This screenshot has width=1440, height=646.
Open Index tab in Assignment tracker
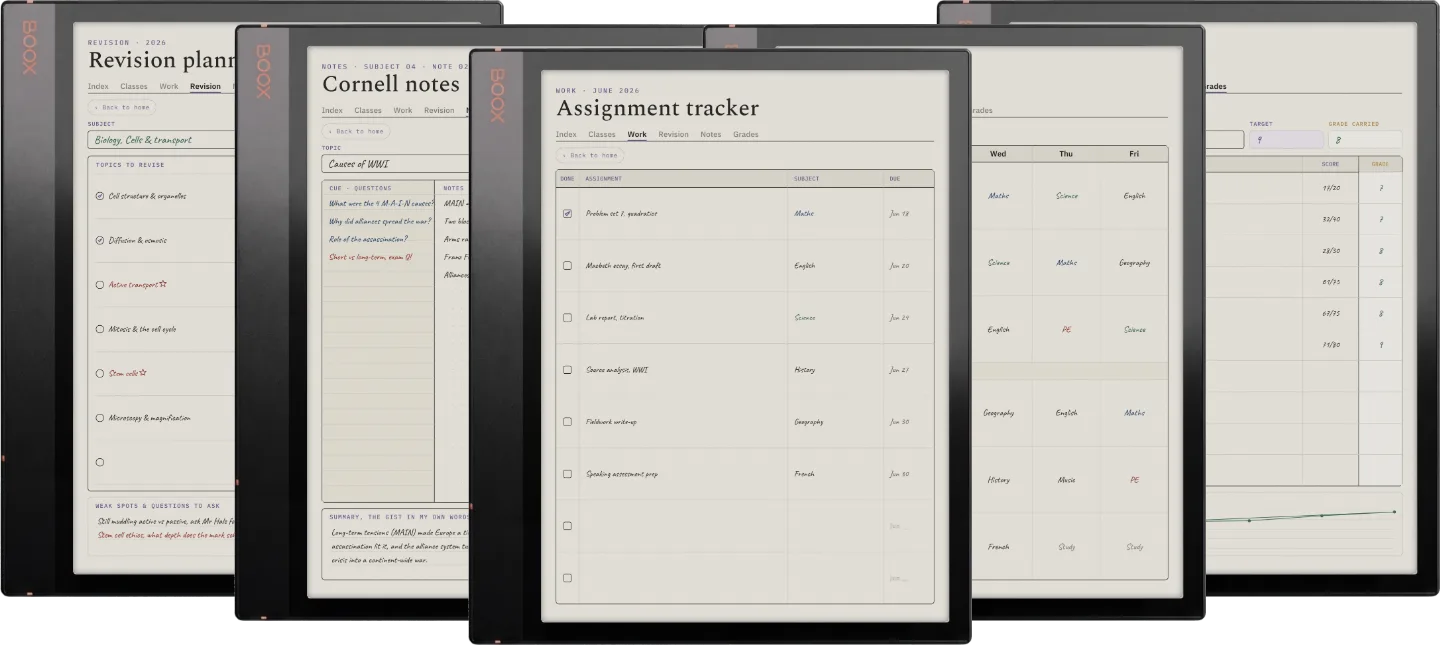click(566, 134)
